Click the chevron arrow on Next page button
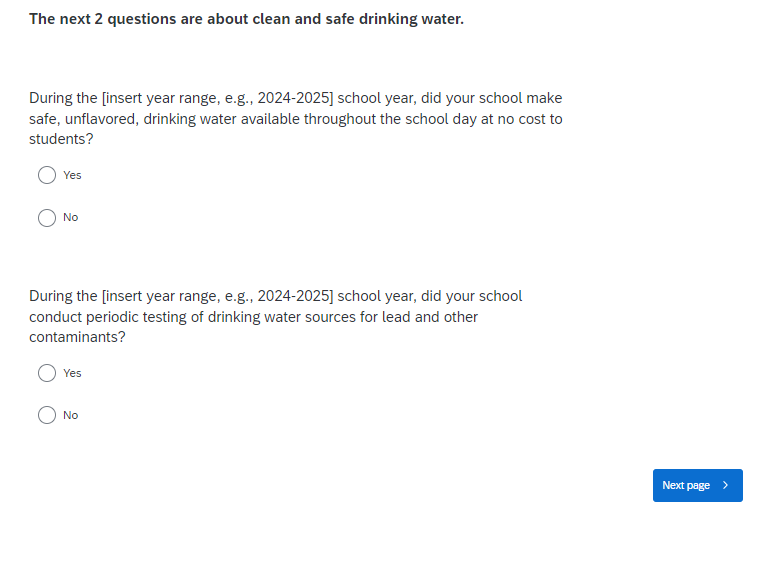The image size is (784, 588). pos(726,485)
